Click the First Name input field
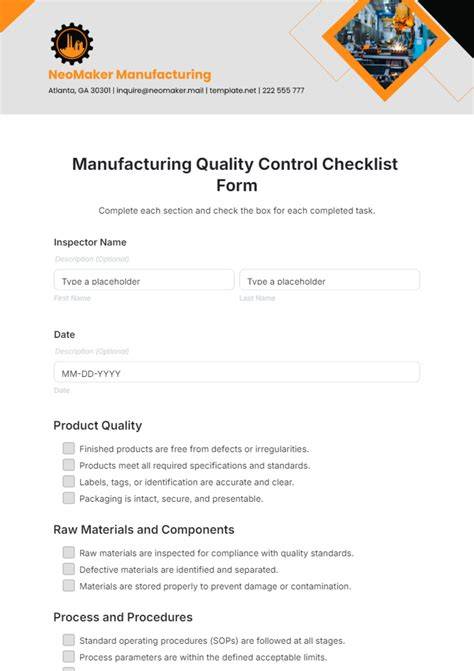The width and height of the screenshot is (474, 671). 144,280
